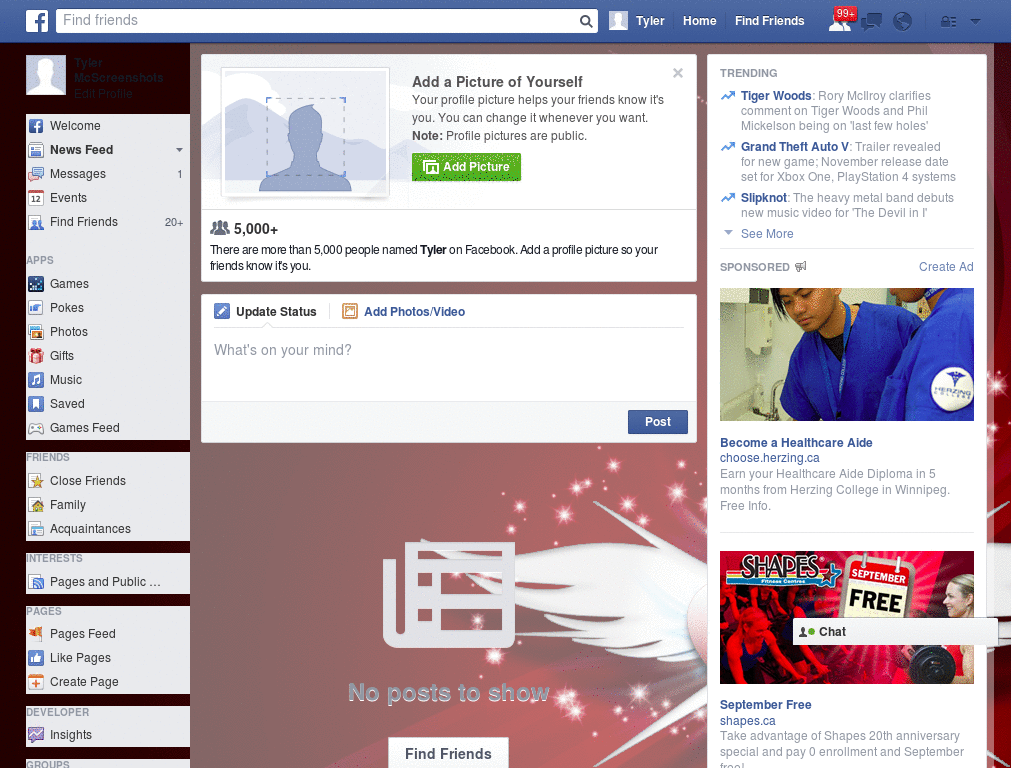Open the account menu dropdown arrow
The width and height of the screenshot is (1024, 768).
pos(975,22)
